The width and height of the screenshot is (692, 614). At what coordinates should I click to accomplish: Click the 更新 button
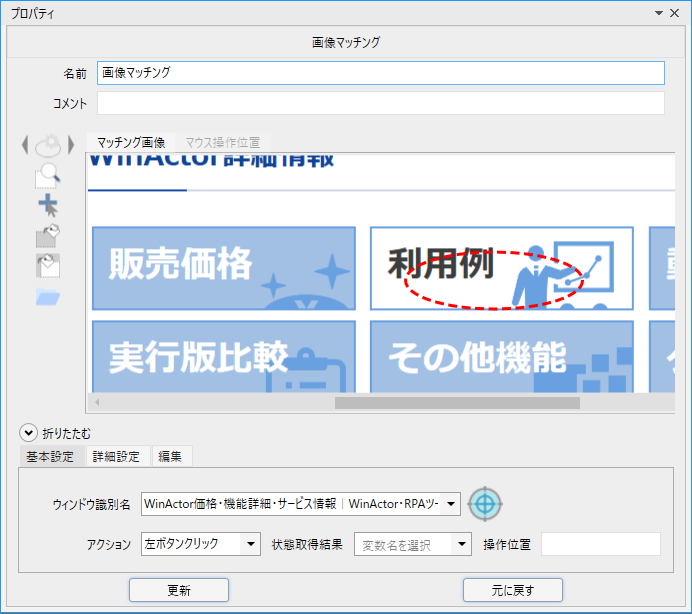tap(179, 590)
